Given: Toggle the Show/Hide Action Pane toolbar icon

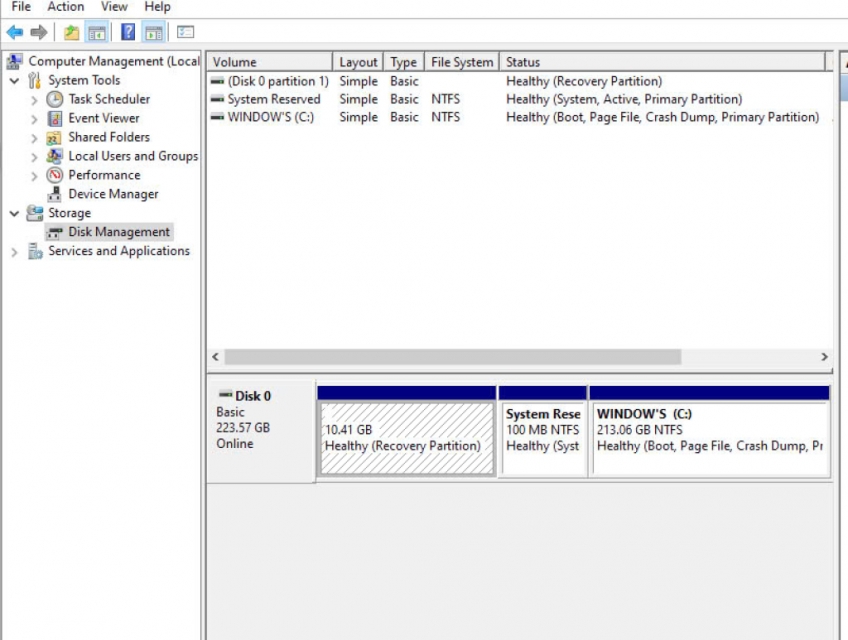Looking at the screenshot, I should pyautogui.click(x=153, y=33).
